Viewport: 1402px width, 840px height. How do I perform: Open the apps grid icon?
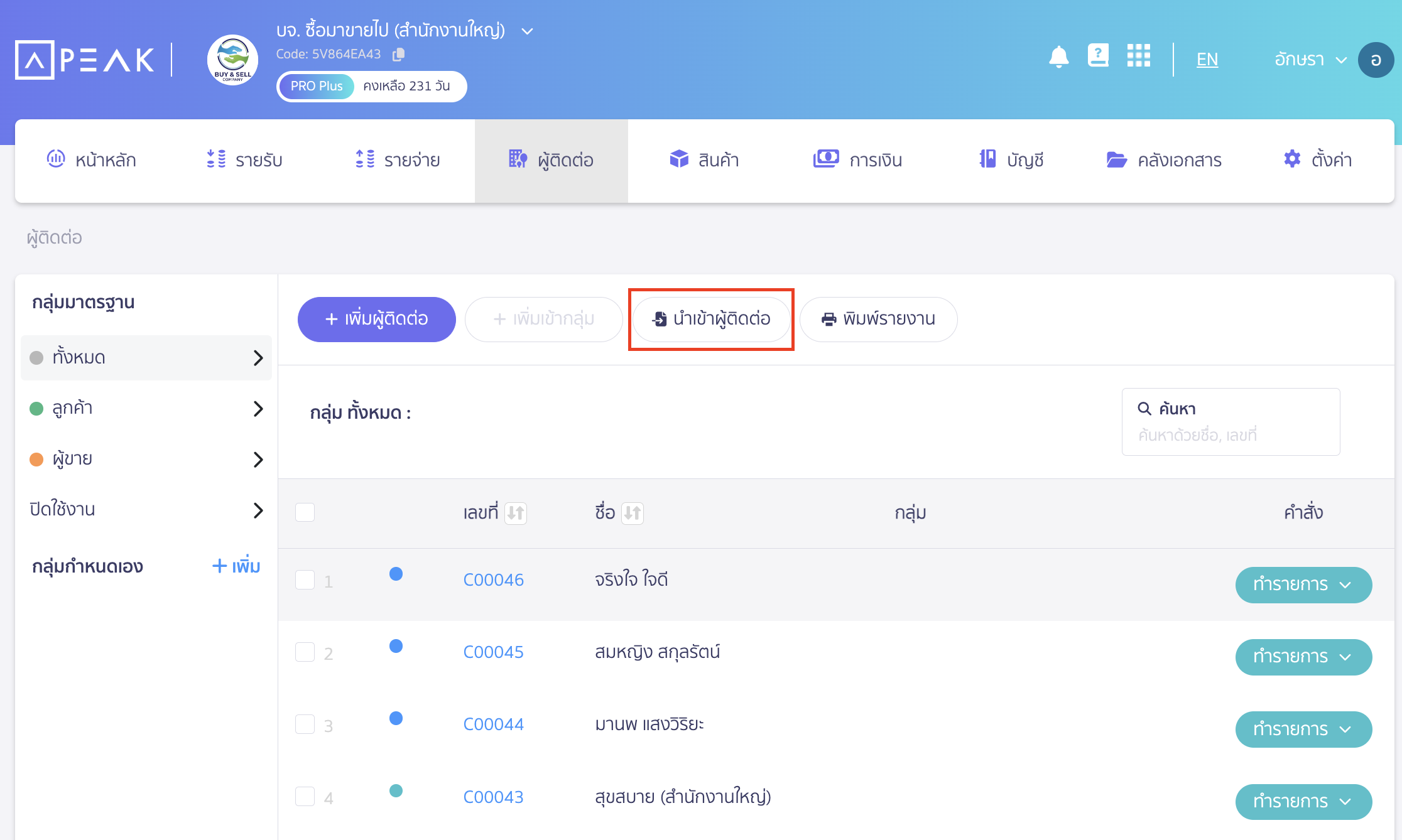point(1138,55)
